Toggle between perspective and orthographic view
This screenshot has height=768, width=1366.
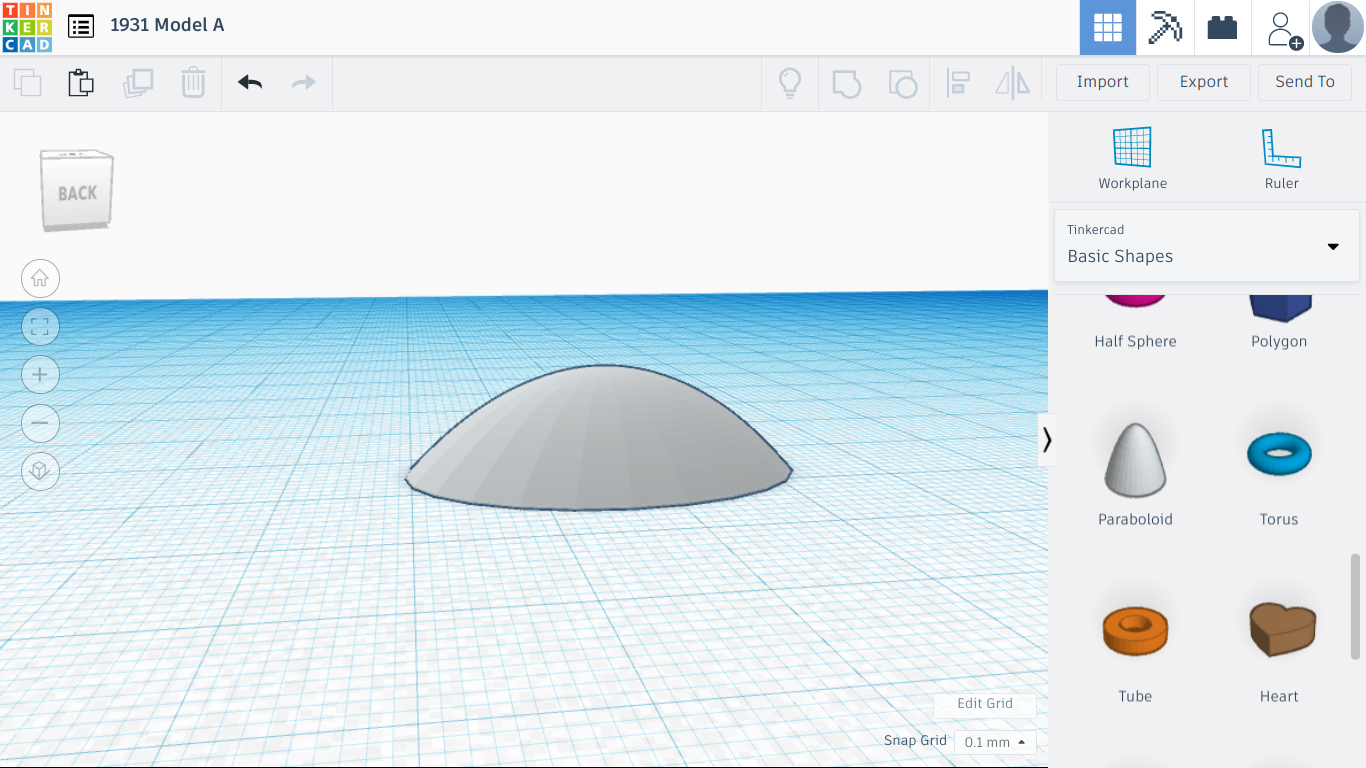pos(40,471)
